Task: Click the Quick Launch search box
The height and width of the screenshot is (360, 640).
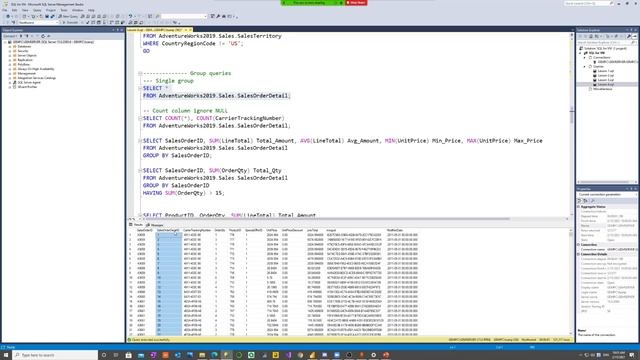Action: pyautogui.click(x=589, y=3)
